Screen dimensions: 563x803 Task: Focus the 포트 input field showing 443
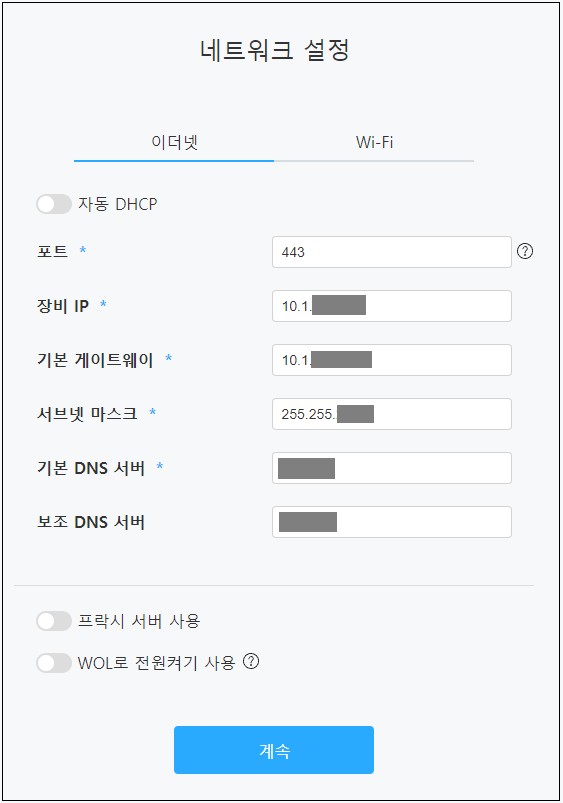tap(392, 252)
